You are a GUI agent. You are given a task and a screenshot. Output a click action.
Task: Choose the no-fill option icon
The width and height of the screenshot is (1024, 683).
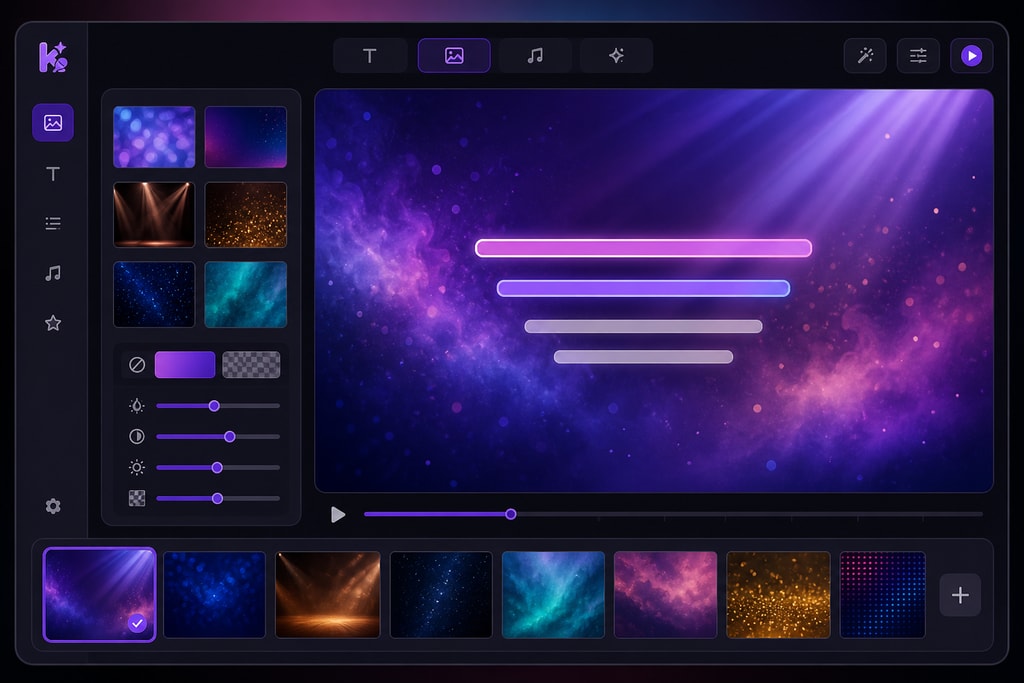136,364
